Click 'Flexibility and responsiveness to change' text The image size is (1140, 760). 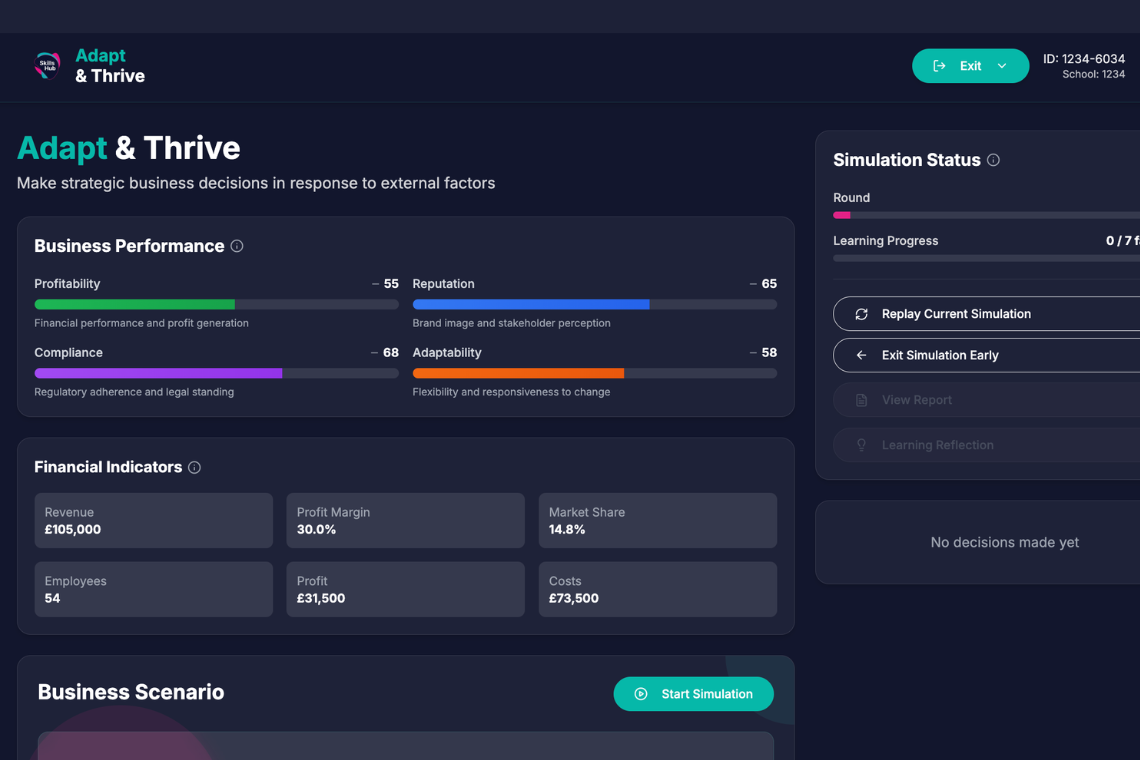coord(511,392)
